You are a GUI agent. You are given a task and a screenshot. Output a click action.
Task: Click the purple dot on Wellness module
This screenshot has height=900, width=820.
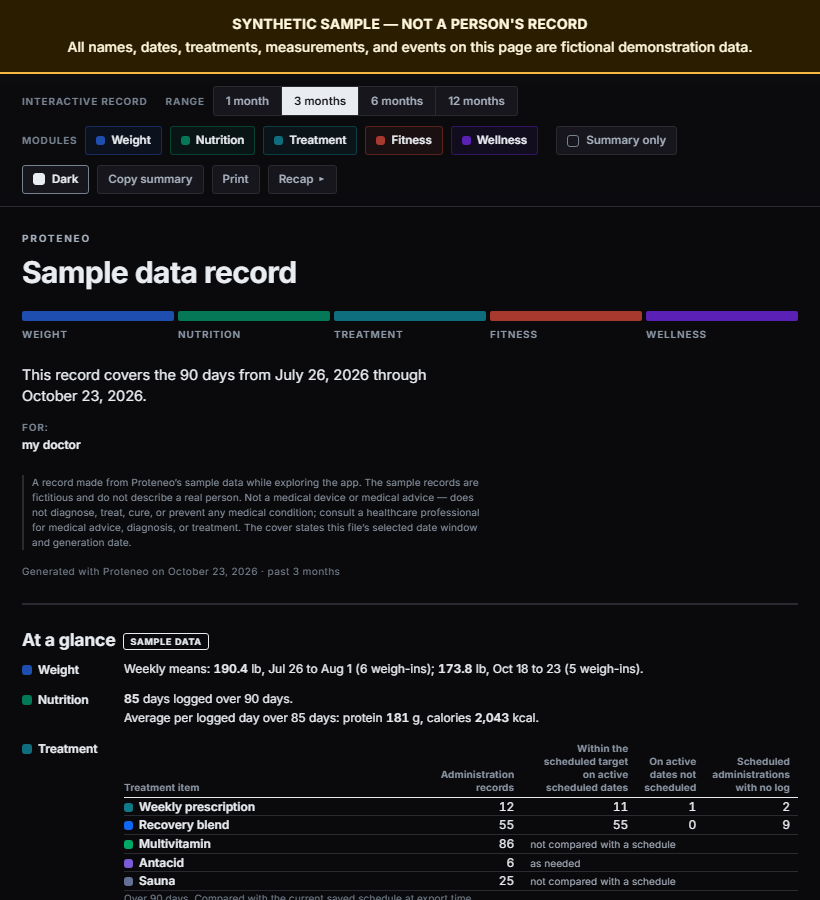click(467, 141)
